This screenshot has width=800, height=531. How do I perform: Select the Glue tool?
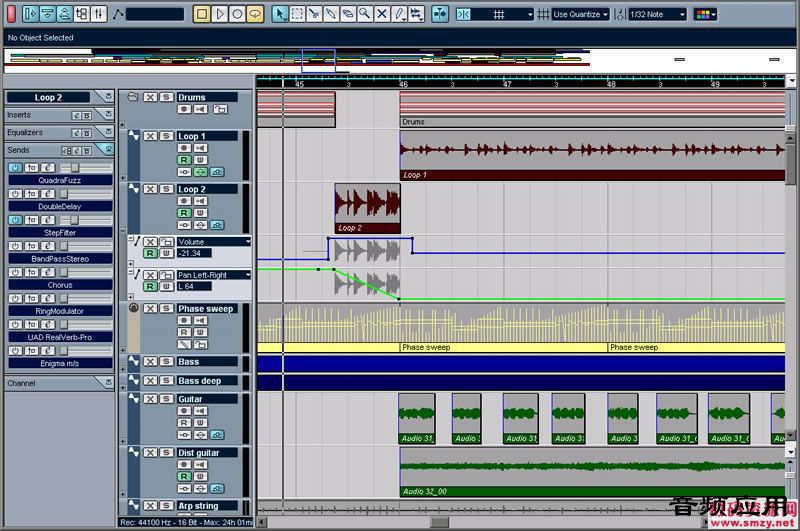tap(331, 14)
